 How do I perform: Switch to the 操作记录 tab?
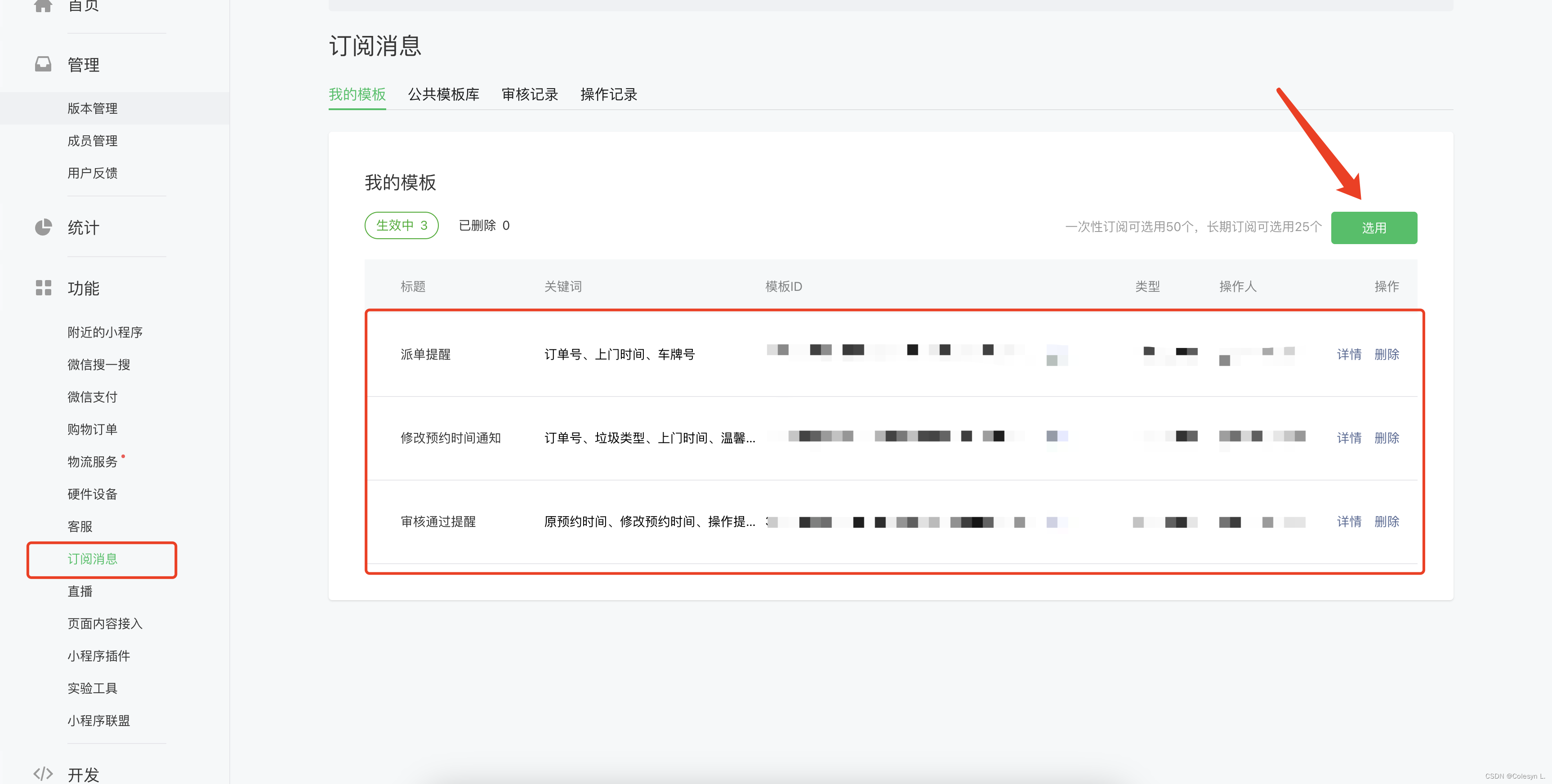tap(608, 94)
